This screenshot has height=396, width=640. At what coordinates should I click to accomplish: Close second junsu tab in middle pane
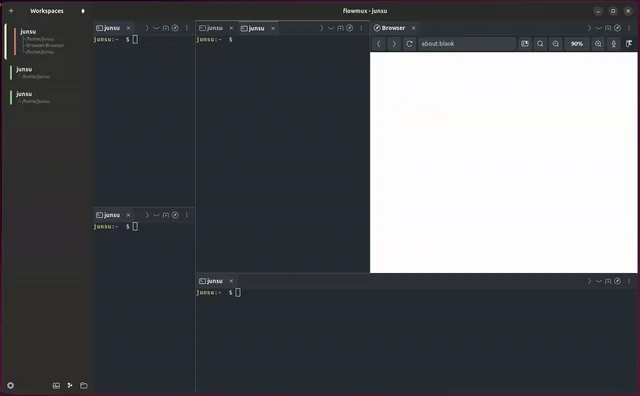tap(273, 28)
